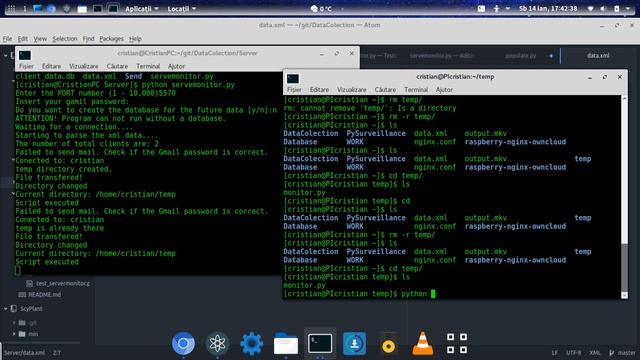Viewport: 640px width, 360px height.
Task: Open Căutare menu in temp terminal
Action: point(385,89)
